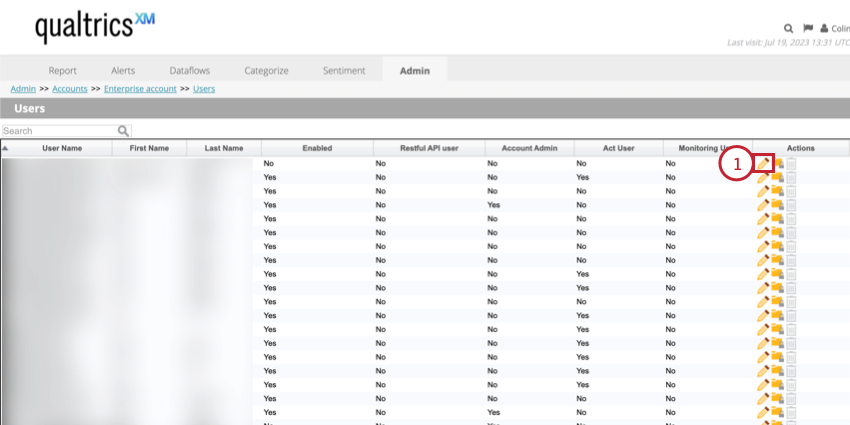850x425 pixels.
Task: Click the Admin breadcrumb link
Action: [23, 89]
